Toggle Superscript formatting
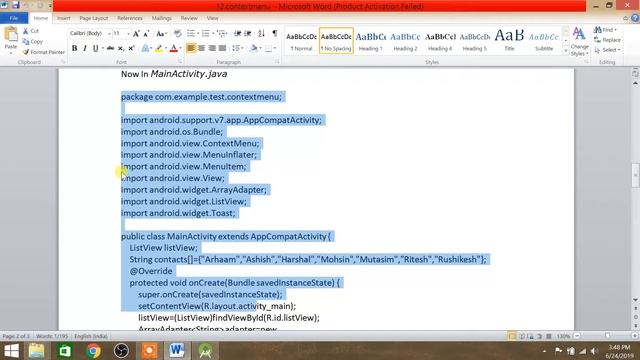Viewport: 640px width, 360px height. coord(131,48)
